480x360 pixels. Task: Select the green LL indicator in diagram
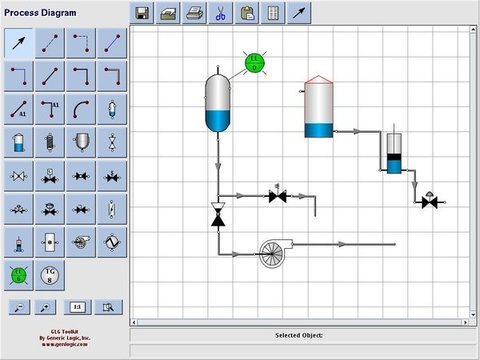coord(255,63)
